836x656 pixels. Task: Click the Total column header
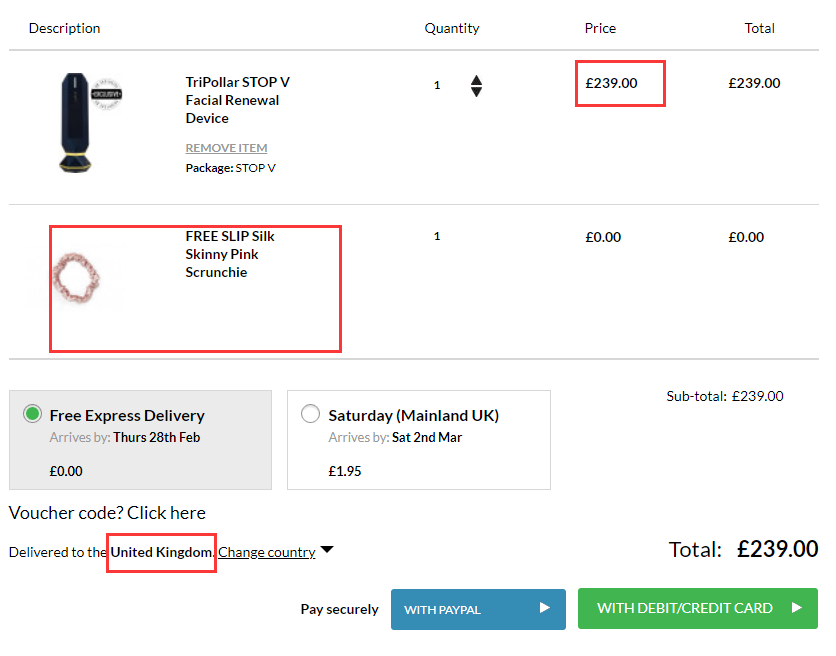coord(759,28)
